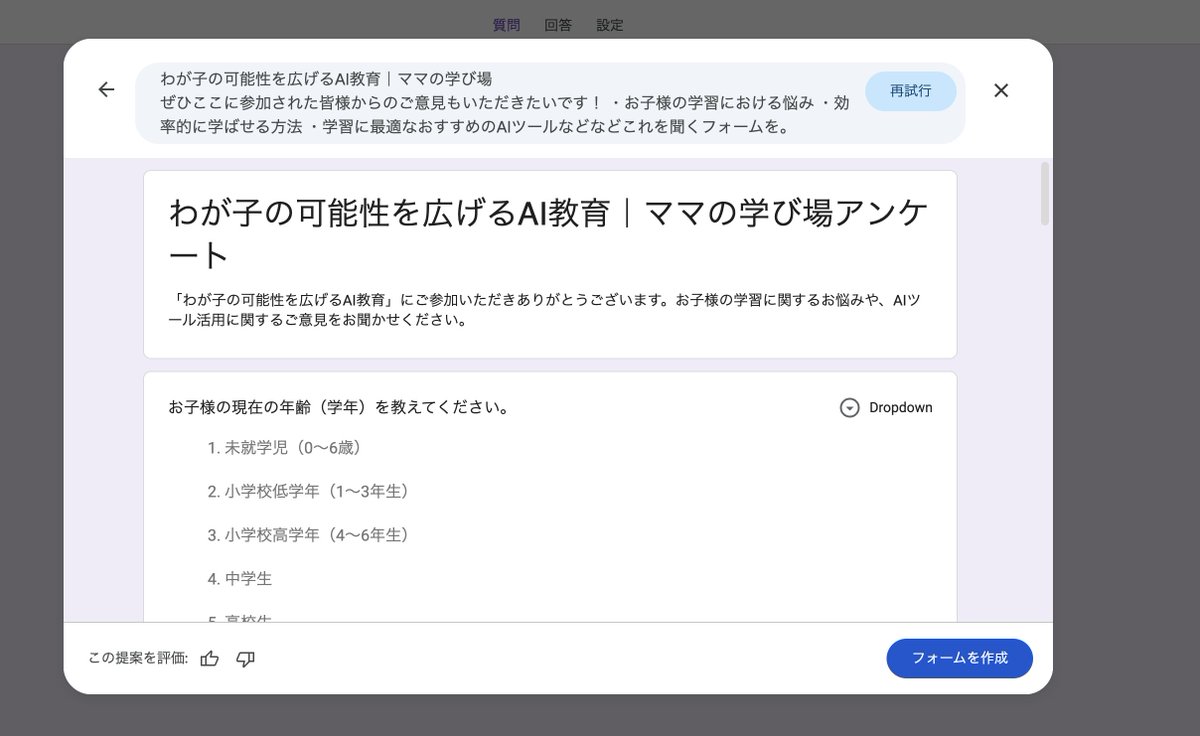Viewport: 1200px width, 736px height.
Task: Rate the suggestion with thumbs up
Action: (210, 658)
